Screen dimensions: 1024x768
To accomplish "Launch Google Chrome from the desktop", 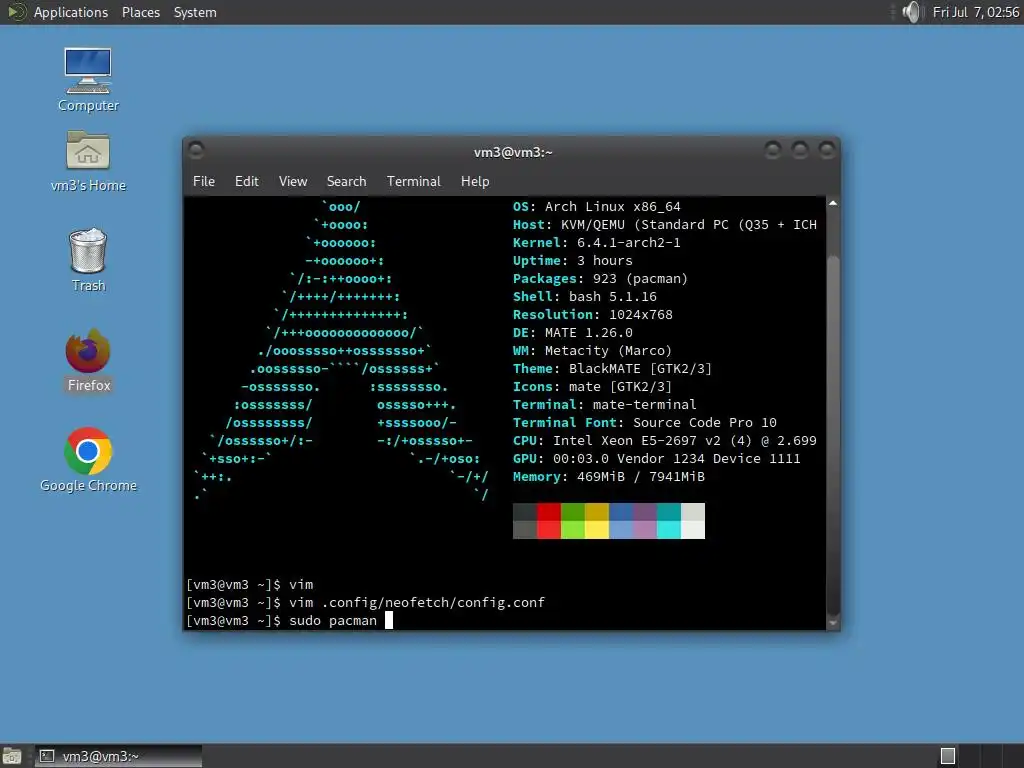I will click(x=88, y=460).
